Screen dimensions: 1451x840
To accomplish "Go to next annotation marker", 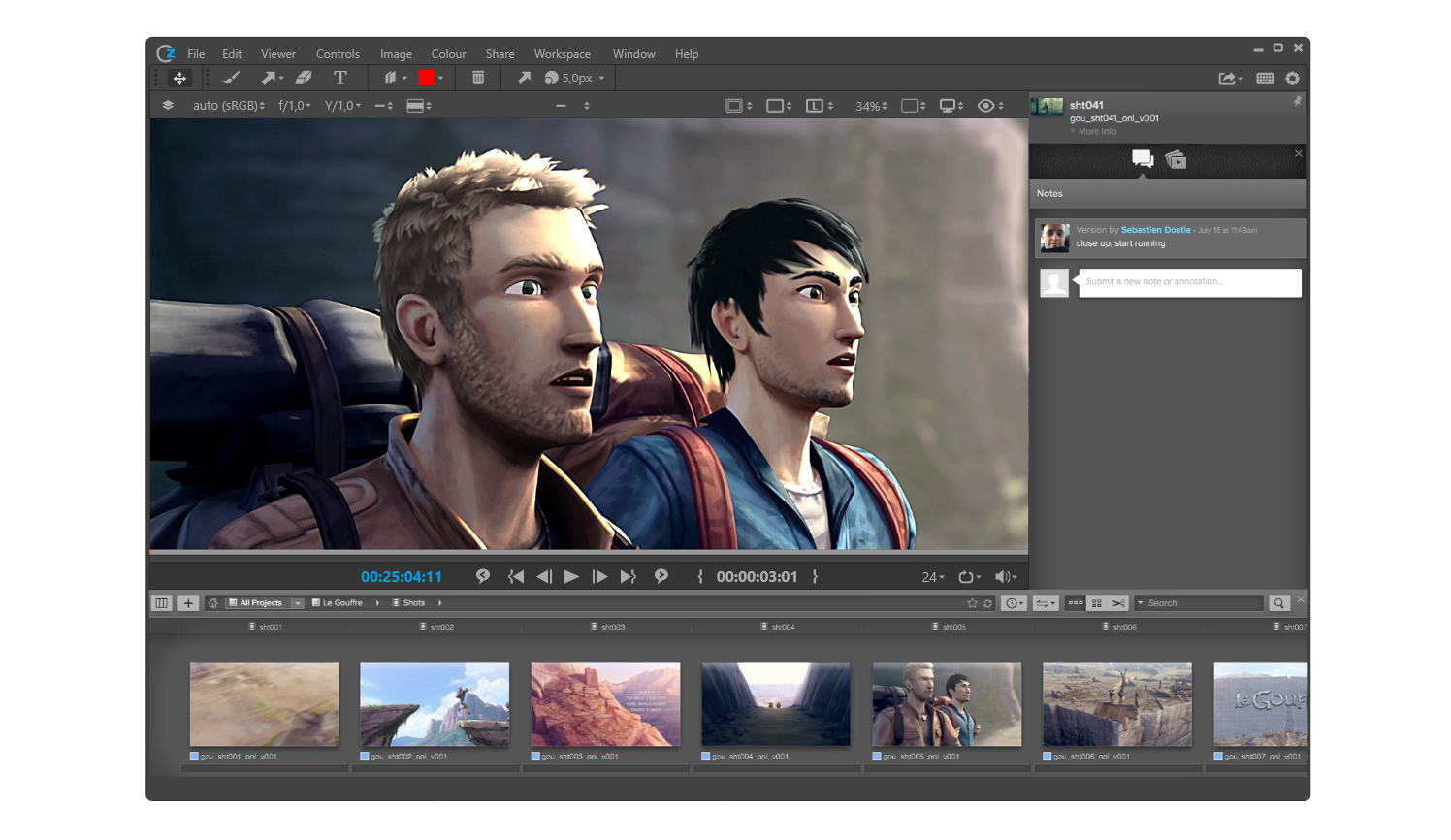I will coord(661,576).
